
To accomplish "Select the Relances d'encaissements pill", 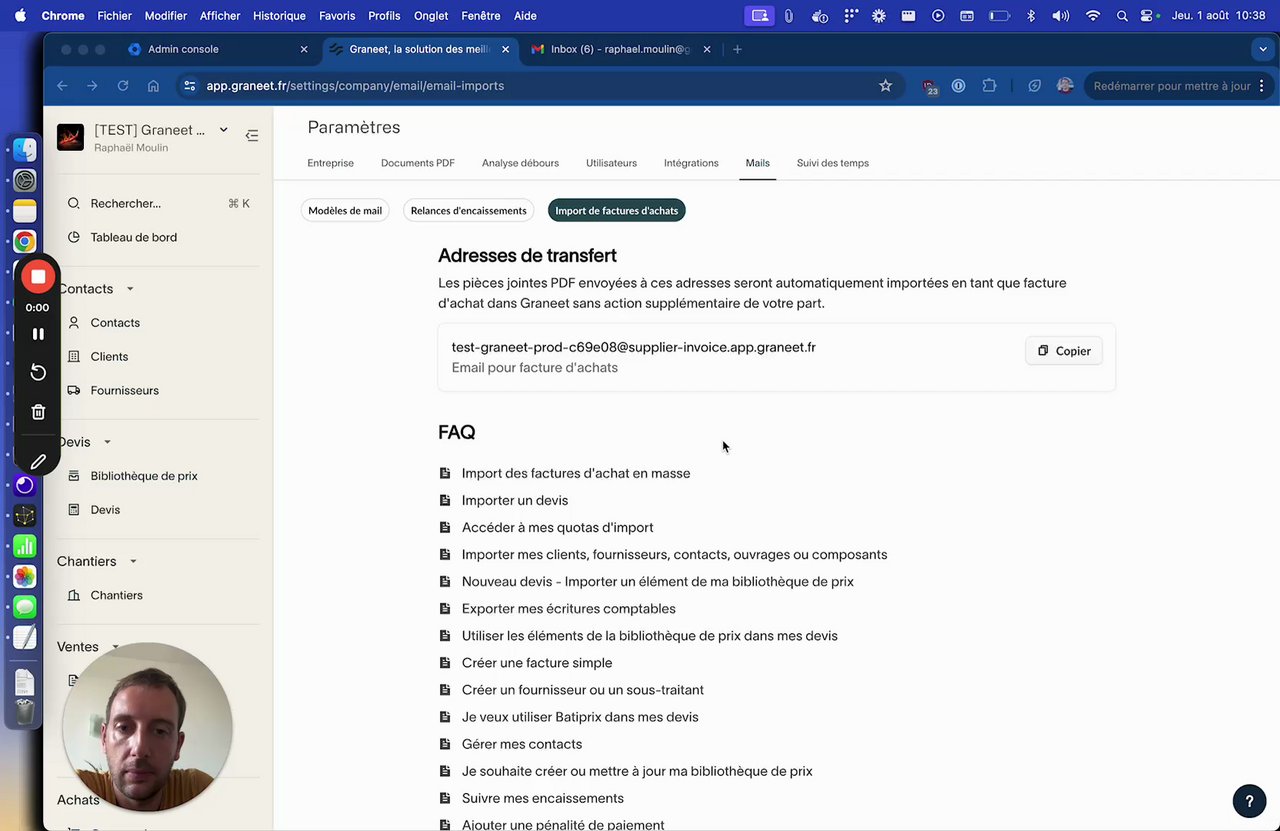I will [468, 211].
